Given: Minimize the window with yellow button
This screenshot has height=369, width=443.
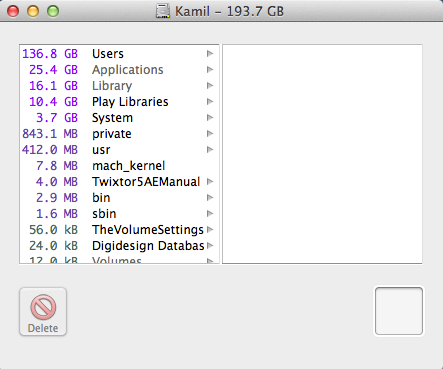Looking at the screenshot, I should coord(33,11).
